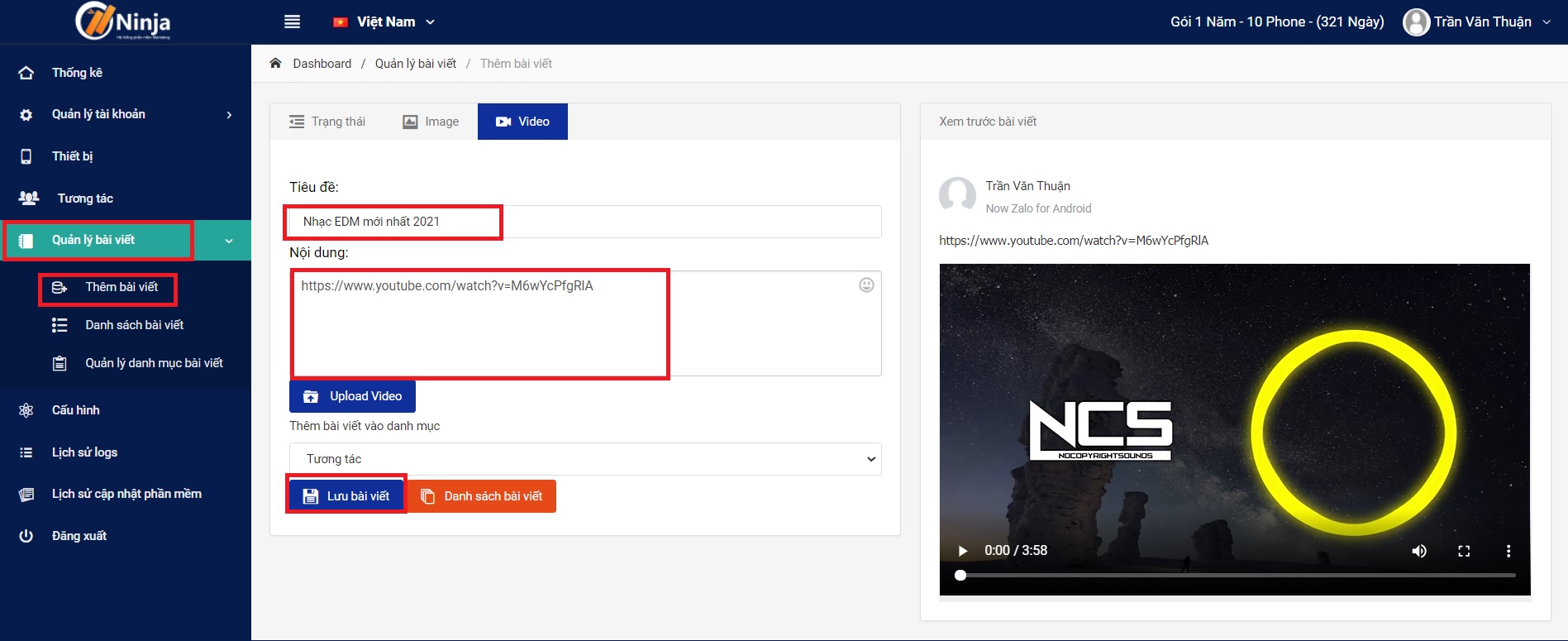Click the Vietnam flag icon
Screen dimensions: 1568x641
point(341,22)
